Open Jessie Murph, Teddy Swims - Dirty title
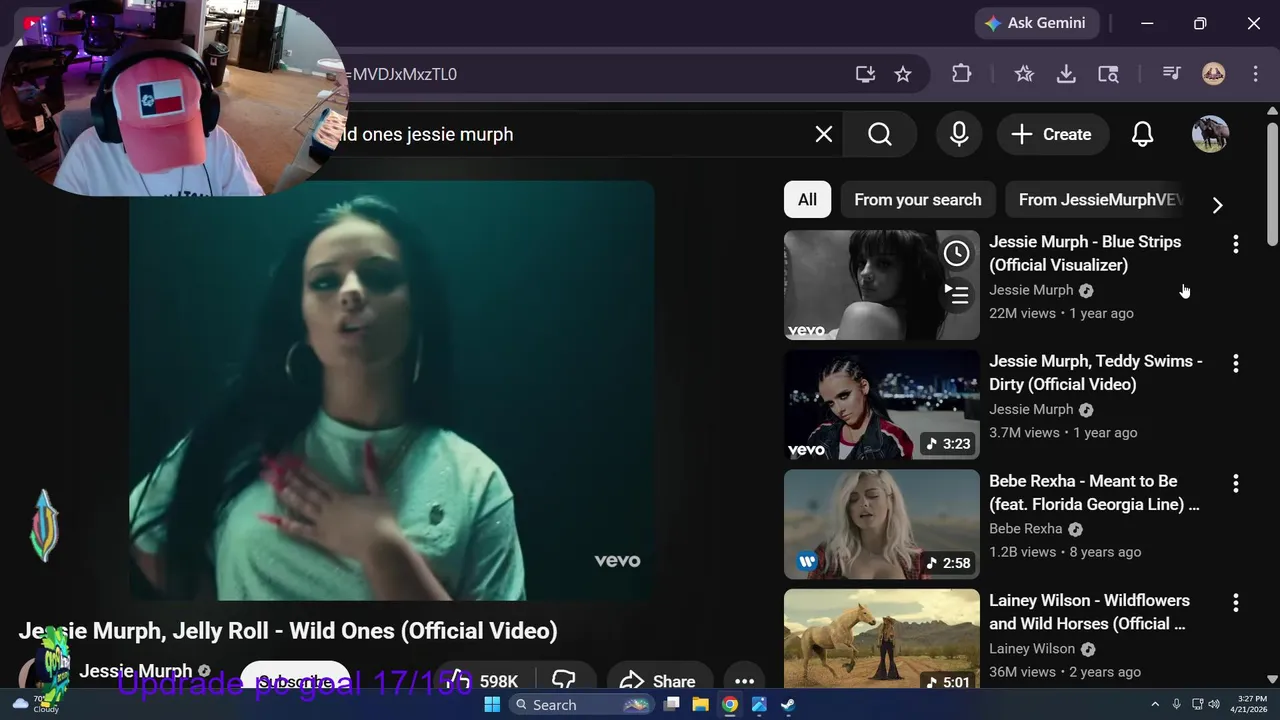Image resolution: width=1280 pixels, height=720 pixels. pos(1096,372)
